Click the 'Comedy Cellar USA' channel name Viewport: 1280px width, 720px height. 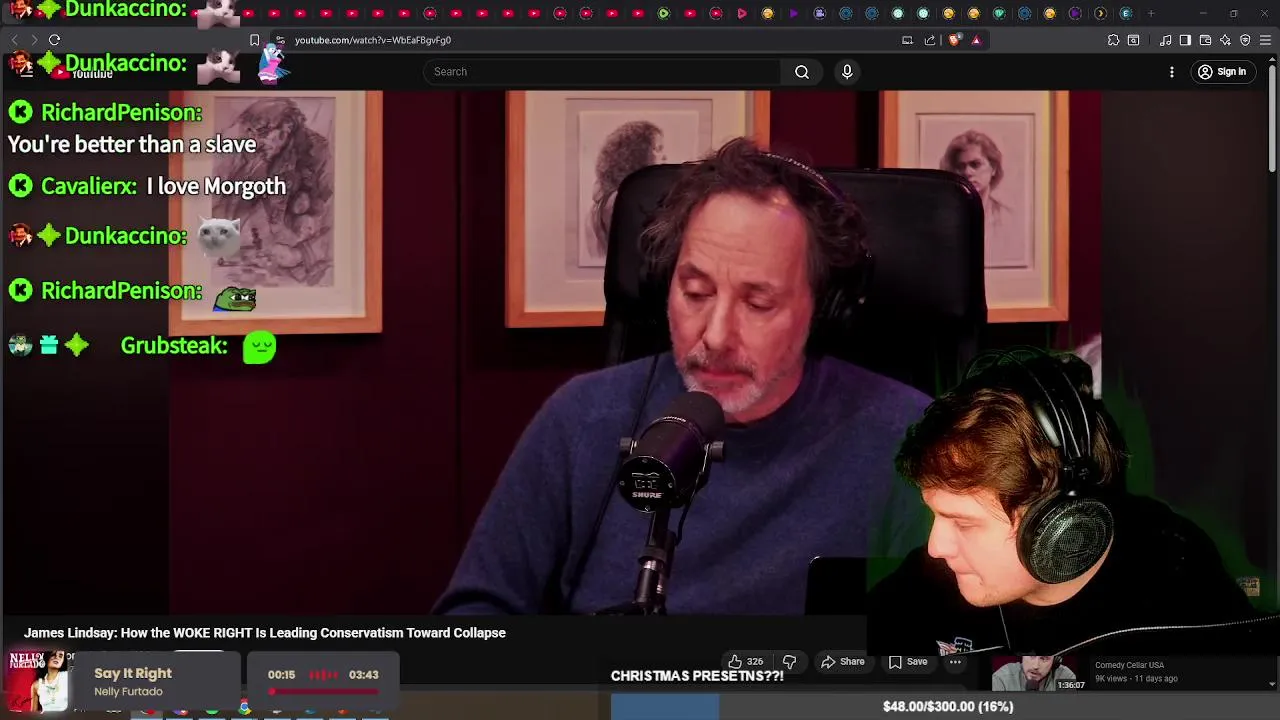click(1129, 665)
